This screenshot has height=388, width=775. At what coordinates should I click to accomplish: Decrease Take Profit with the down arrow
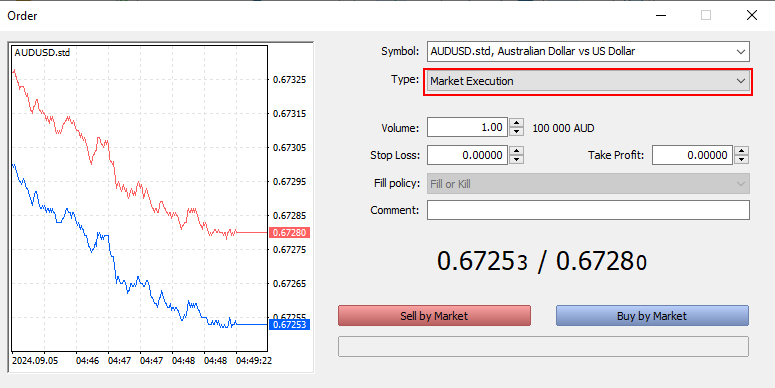[x=741, y=159]
